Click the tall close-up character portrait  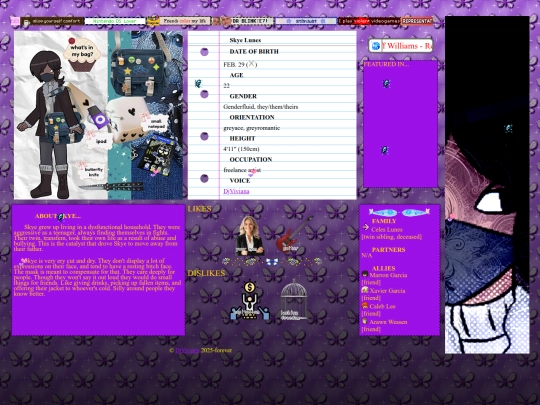pyautogui.click(x=487, y=185)
